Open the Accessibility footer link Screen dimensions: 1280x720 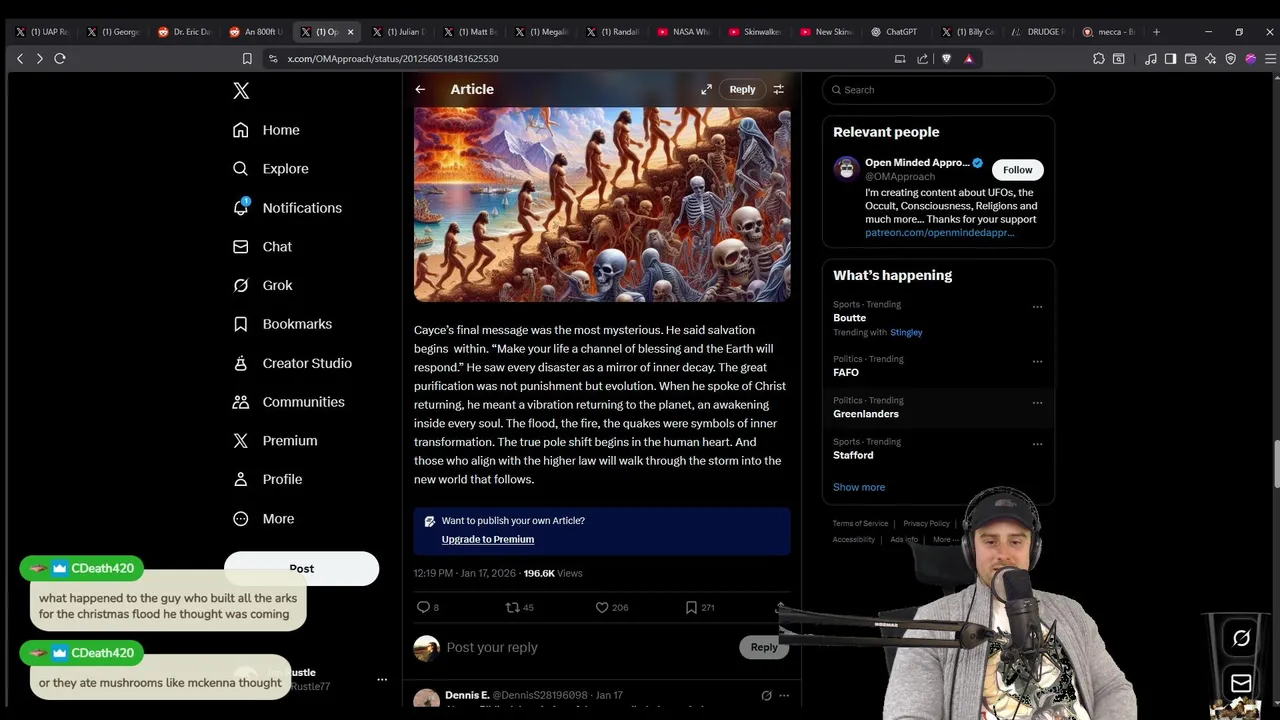tap(854, 539)
